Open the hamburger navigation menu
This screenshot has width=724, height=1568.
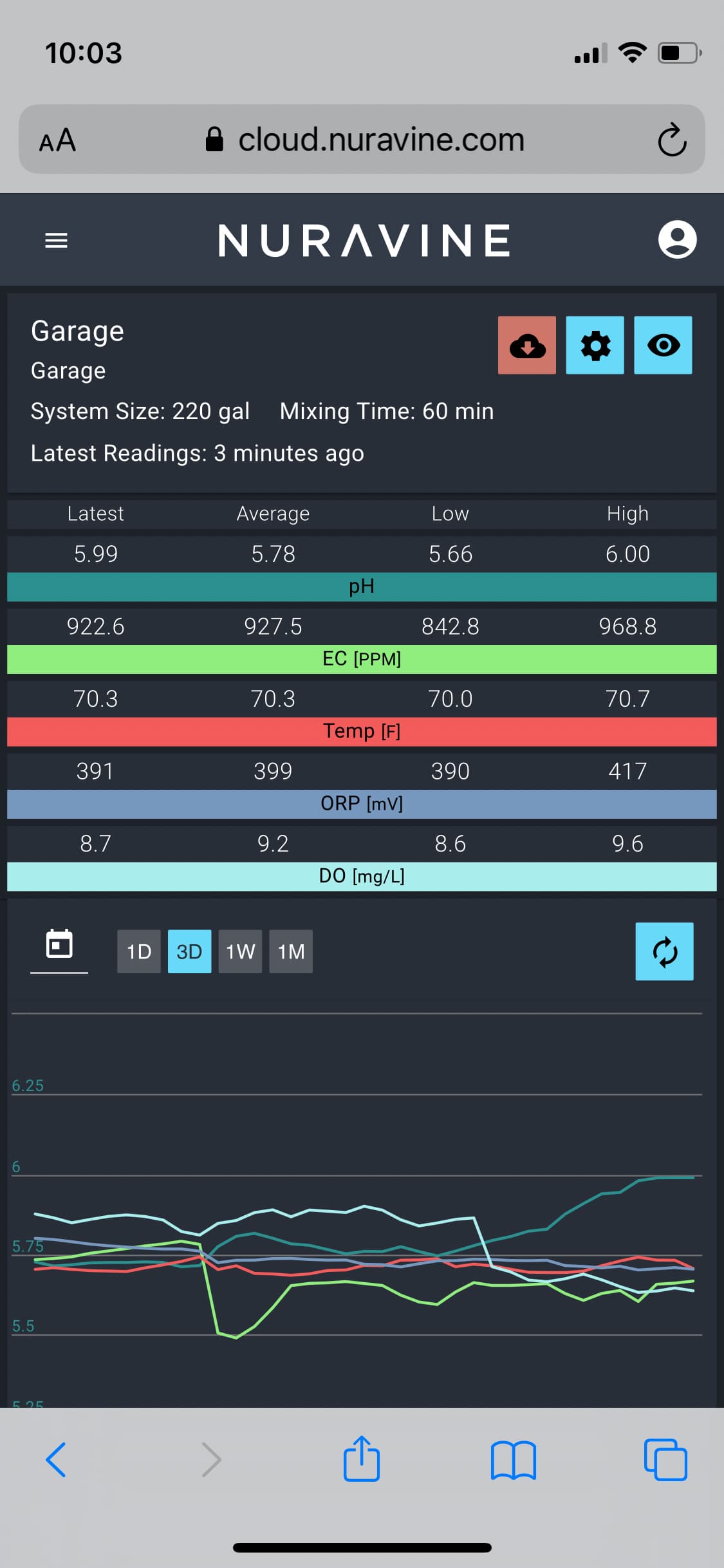56,241
